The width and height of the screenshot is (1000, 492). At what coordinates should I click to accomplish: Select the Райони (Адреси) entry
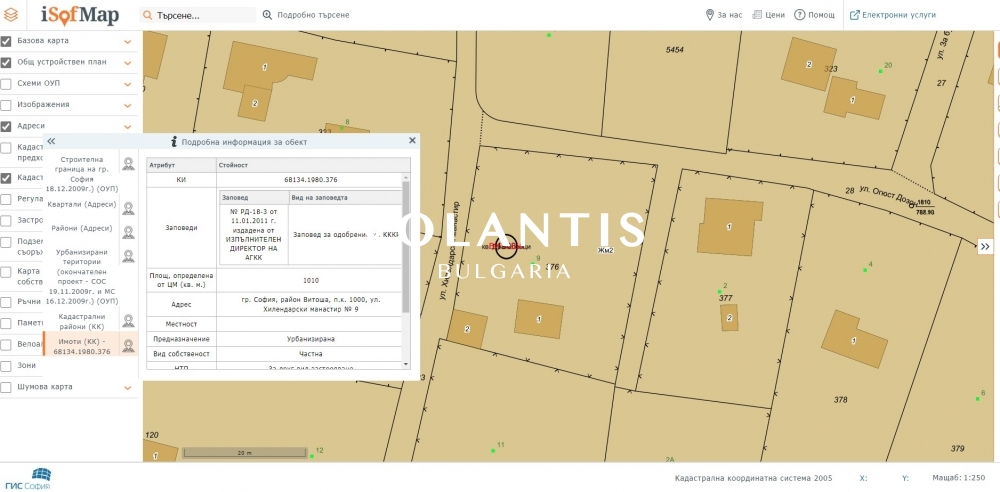click(x=82, y=228)
